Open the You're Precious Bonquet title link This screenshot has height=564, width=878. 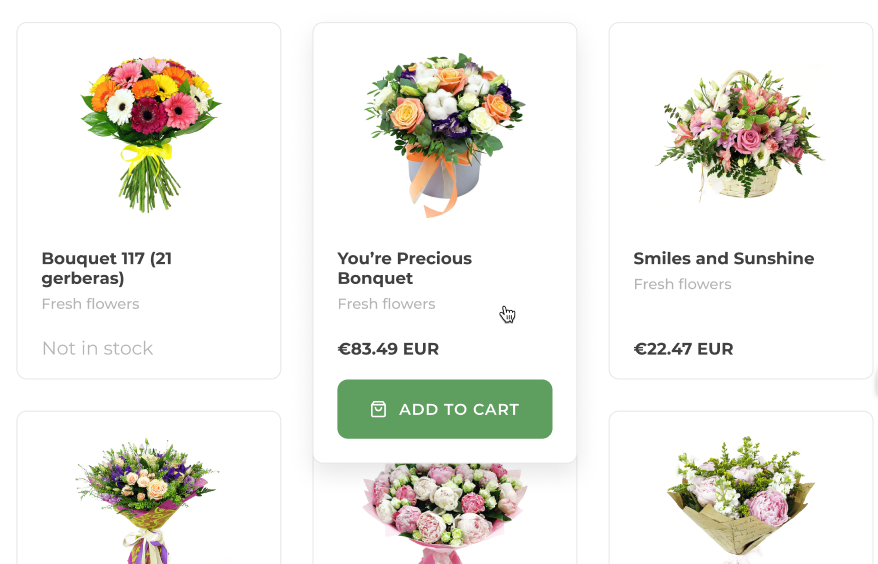(x=404, y=268)
